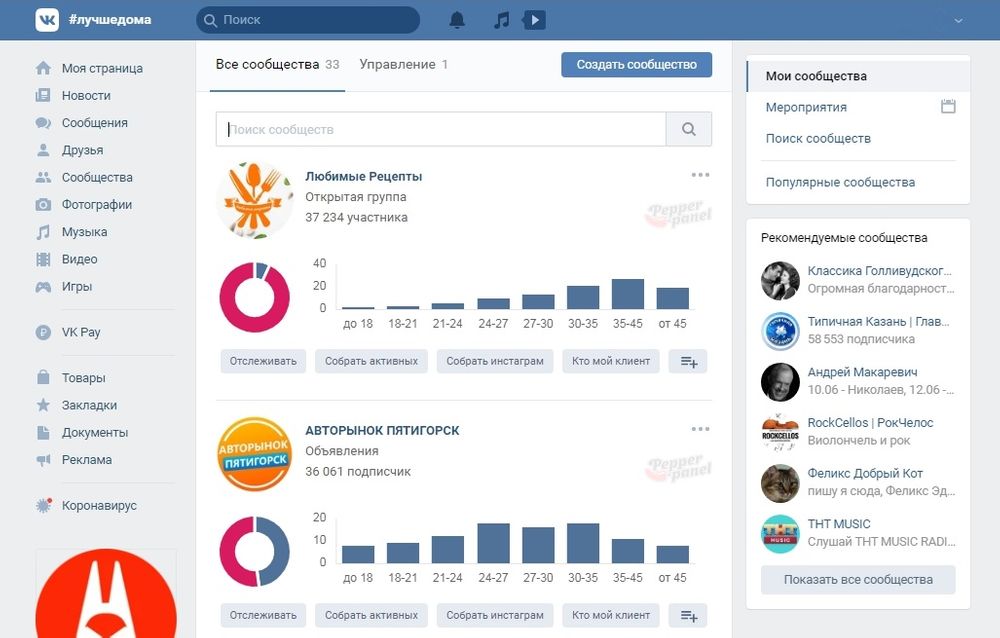Expand the account dropdown arrow in header

click(x=958, y=20)
